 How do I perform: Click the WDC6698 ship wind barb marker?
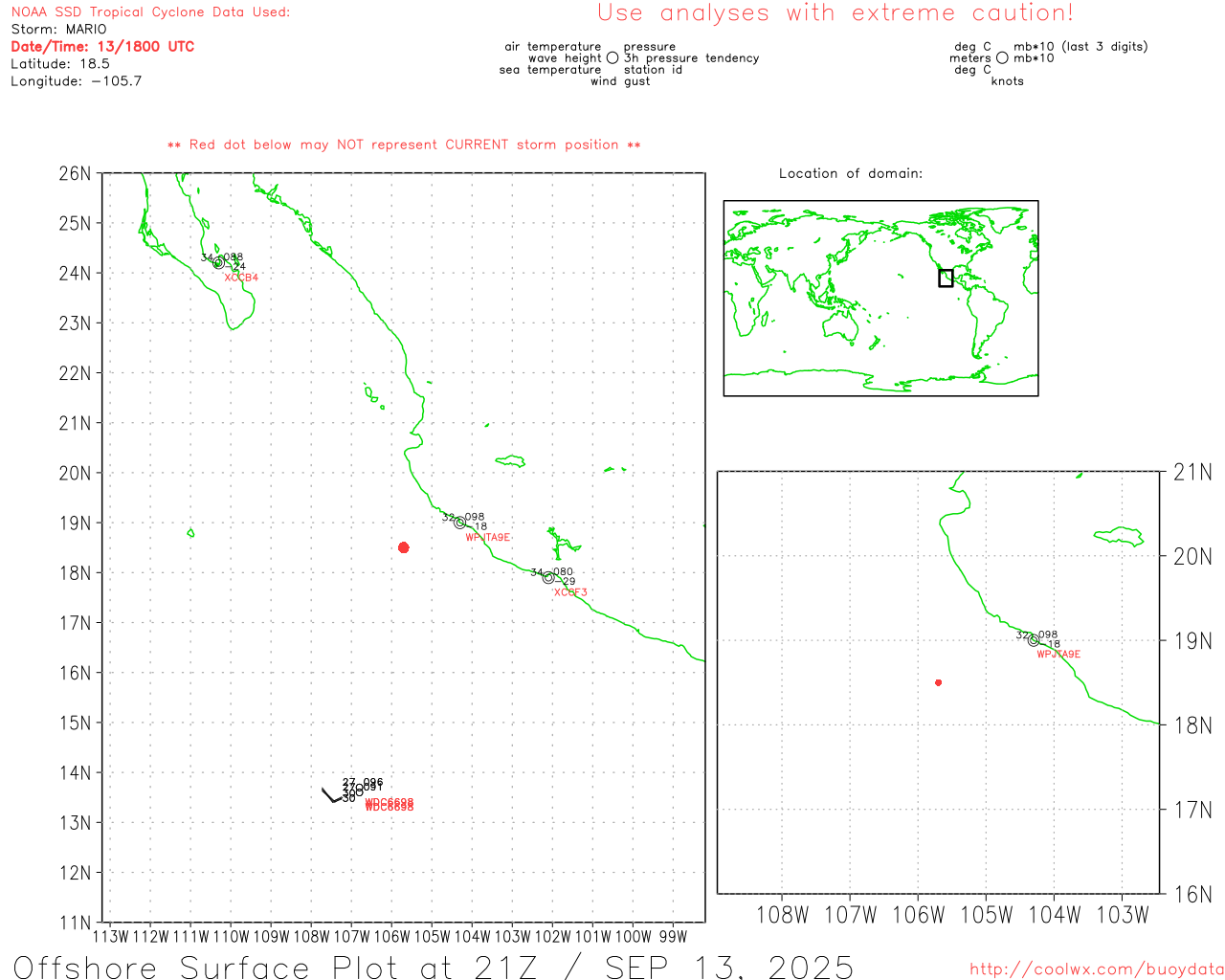click(x=332, y=794)
